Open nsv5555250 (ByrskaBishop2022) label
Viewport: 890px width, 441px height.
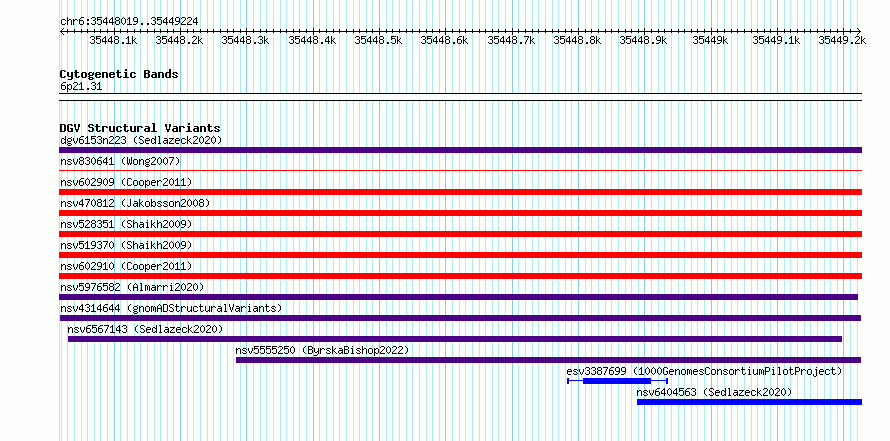point(322,350)
